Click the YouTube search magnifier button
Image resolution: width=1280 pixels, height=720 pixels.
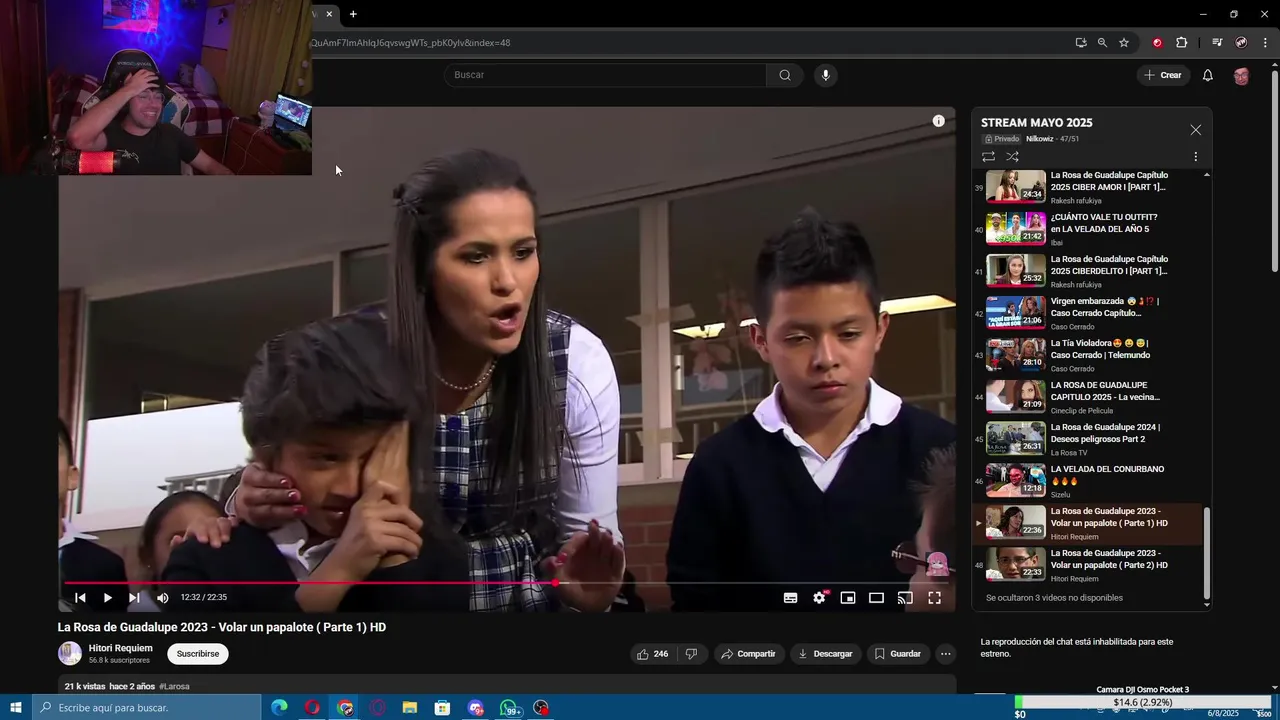click(x=785, y=75)
